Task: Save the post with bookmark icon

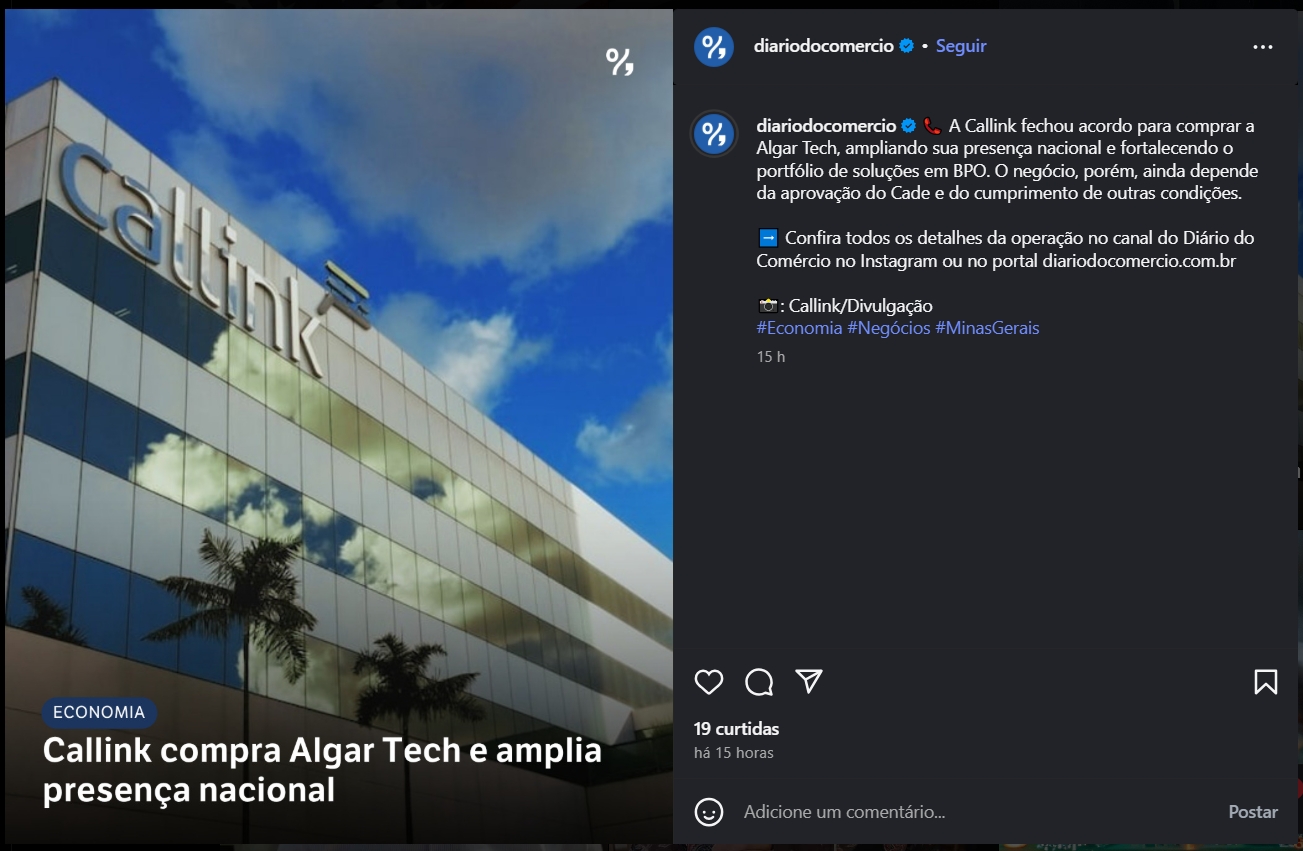Action: point(1265,682)
